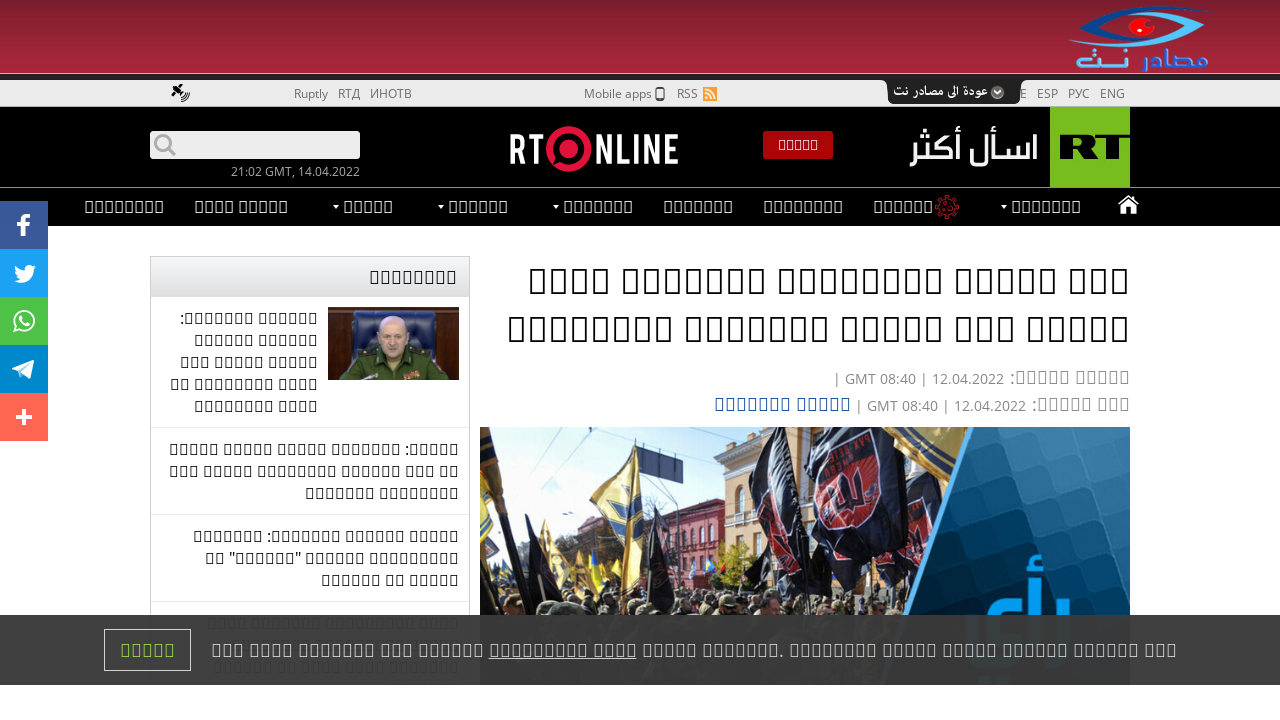Screen dimensions: 1280x720
Task: Open the RSS feed icon
Action: click(x=710, y=94)
